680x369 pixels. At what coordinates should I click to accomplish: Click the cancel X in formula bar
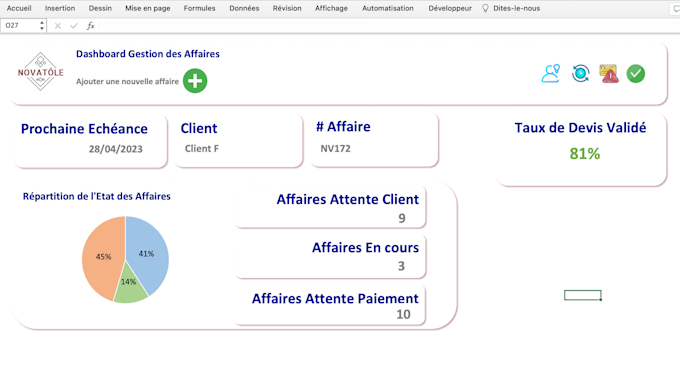click(x=58, y=26)
